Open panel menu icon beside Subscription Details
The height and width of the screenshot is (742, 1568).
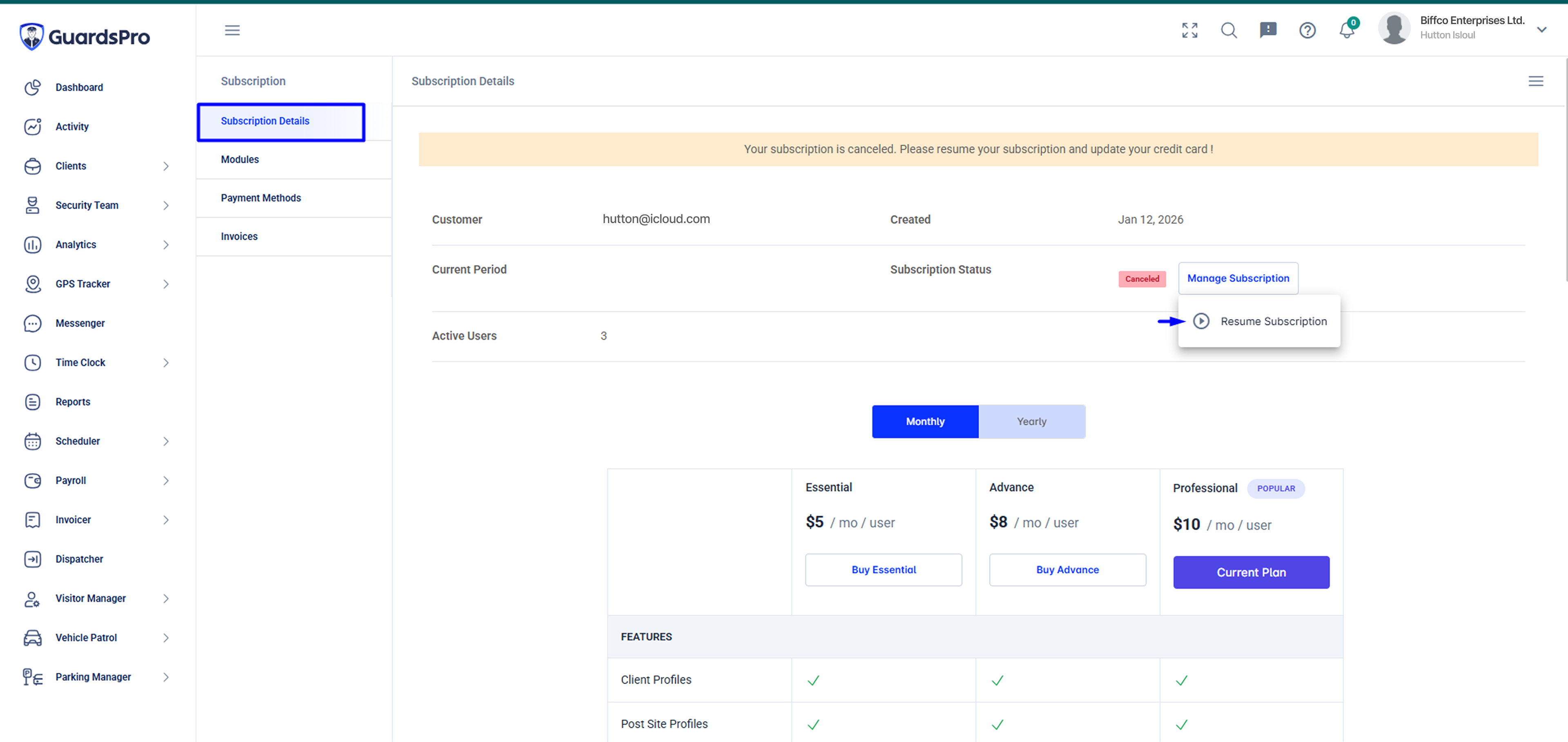[1536, 81]
